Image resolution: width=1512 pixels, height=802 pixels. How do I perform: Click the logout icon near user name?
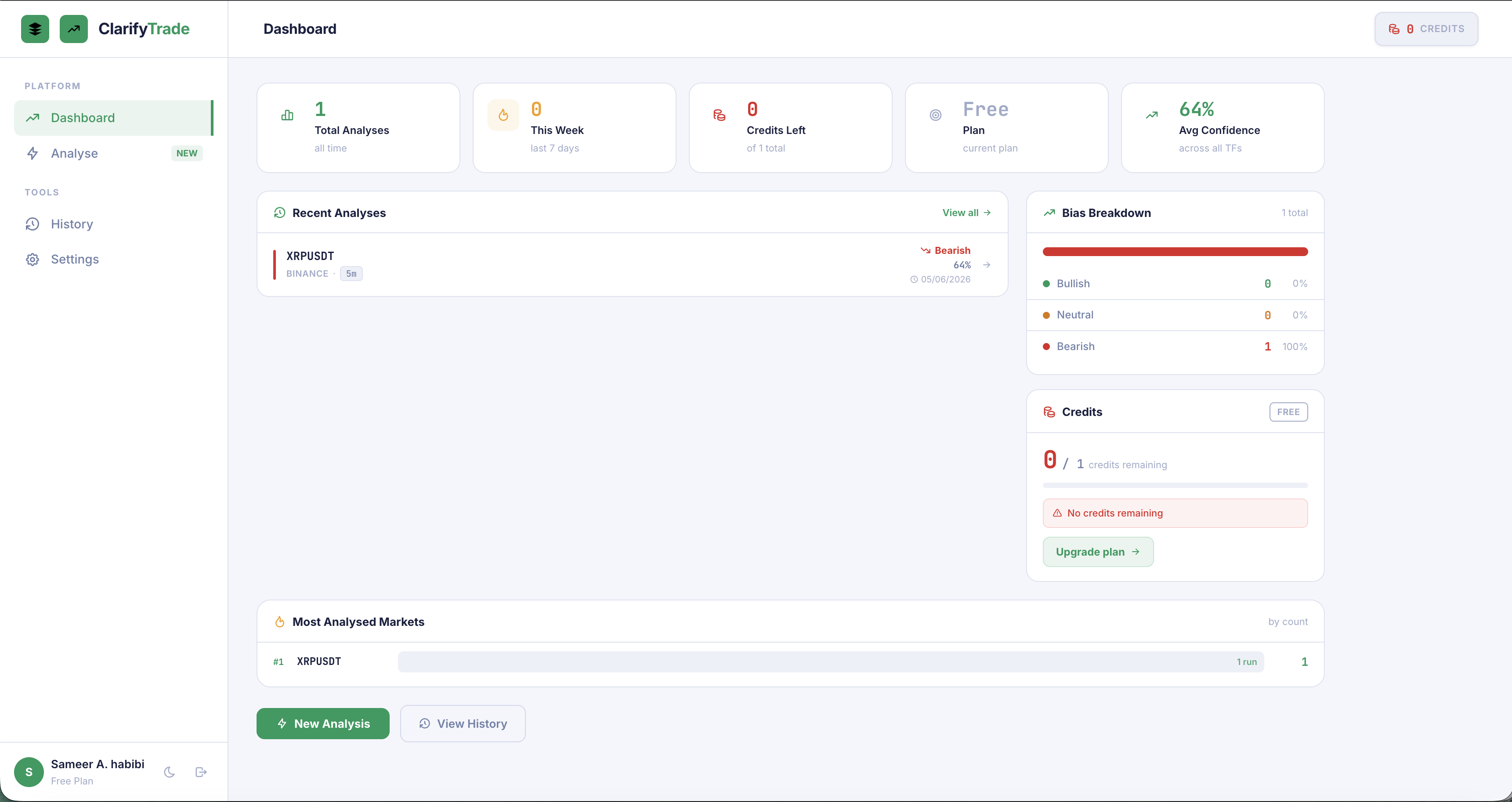click(201, 772)
